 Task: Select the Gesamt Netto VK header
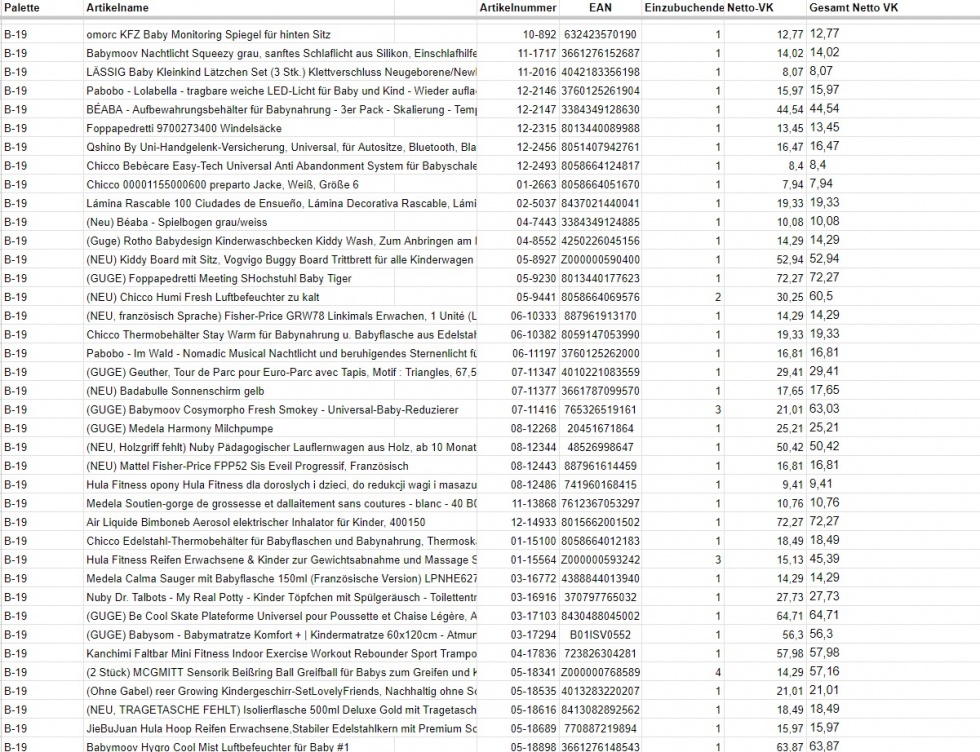tap(853, 8)
